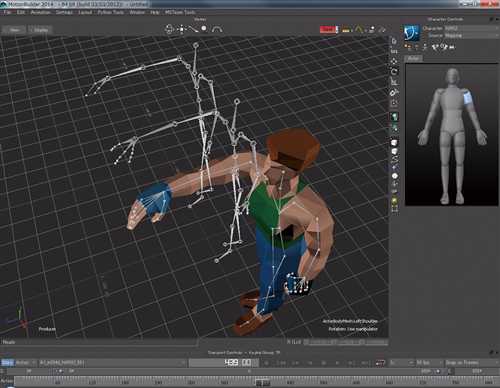This screenshot has height=388, width=500.
Task: Select the arch-shaped icon in viewer toolbar
Action: click(217, 29)
